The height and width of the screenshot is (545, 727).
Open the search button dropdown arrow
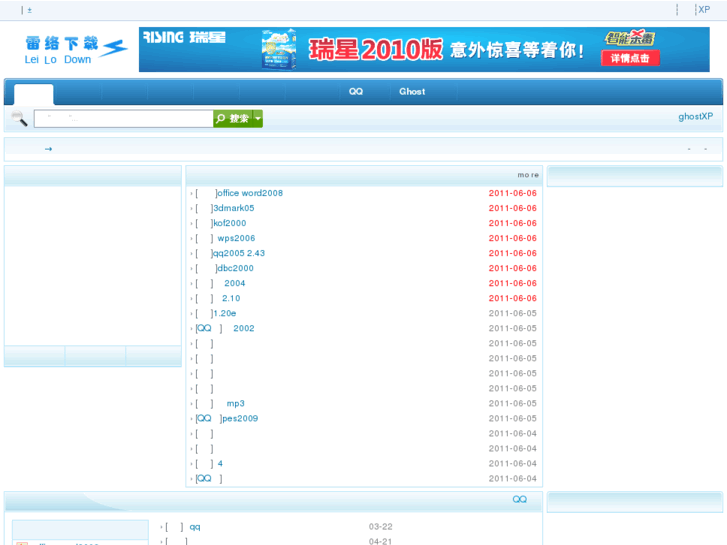click(258, 119)
